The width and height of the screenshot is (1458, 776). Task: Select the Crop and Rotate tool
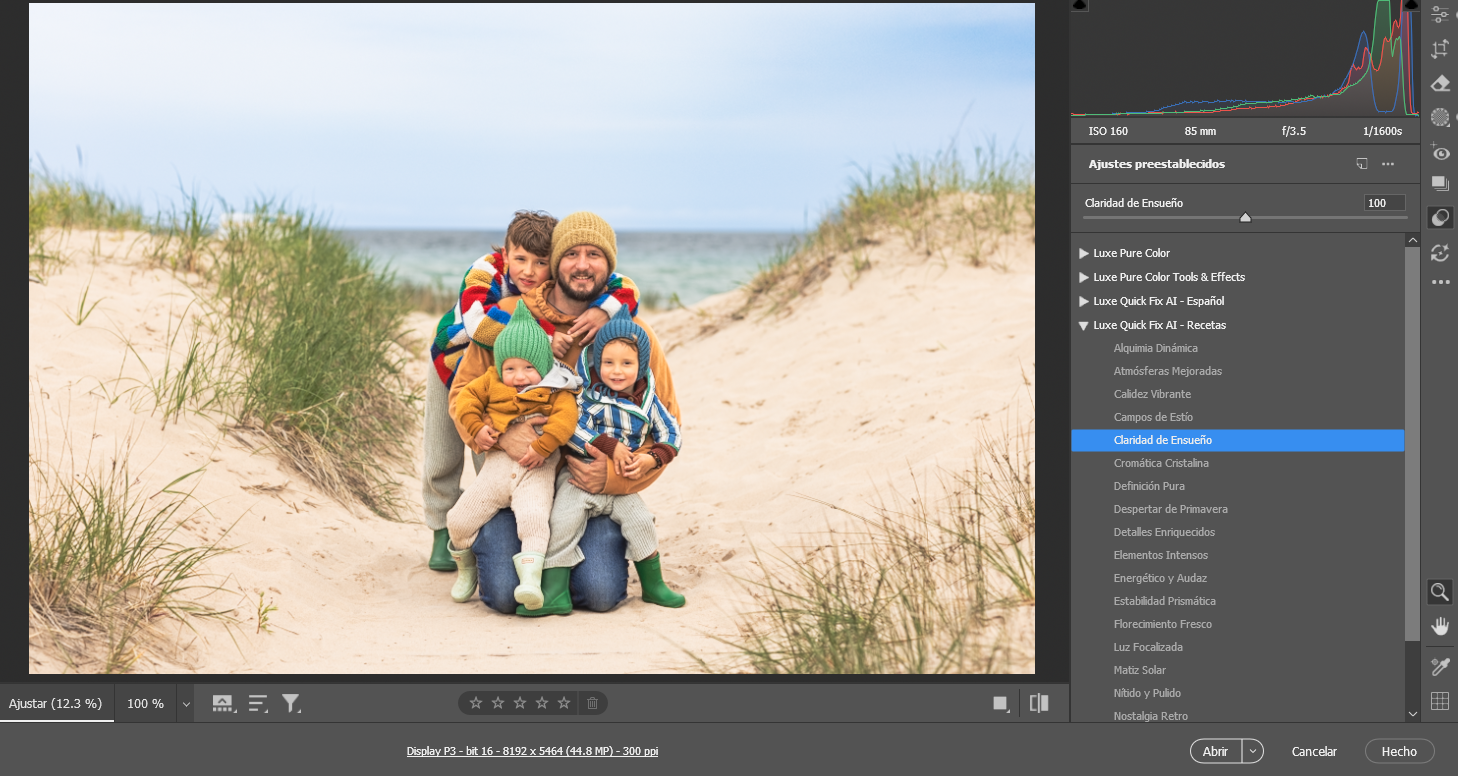pyautogui.click(x=1440, y=49)
